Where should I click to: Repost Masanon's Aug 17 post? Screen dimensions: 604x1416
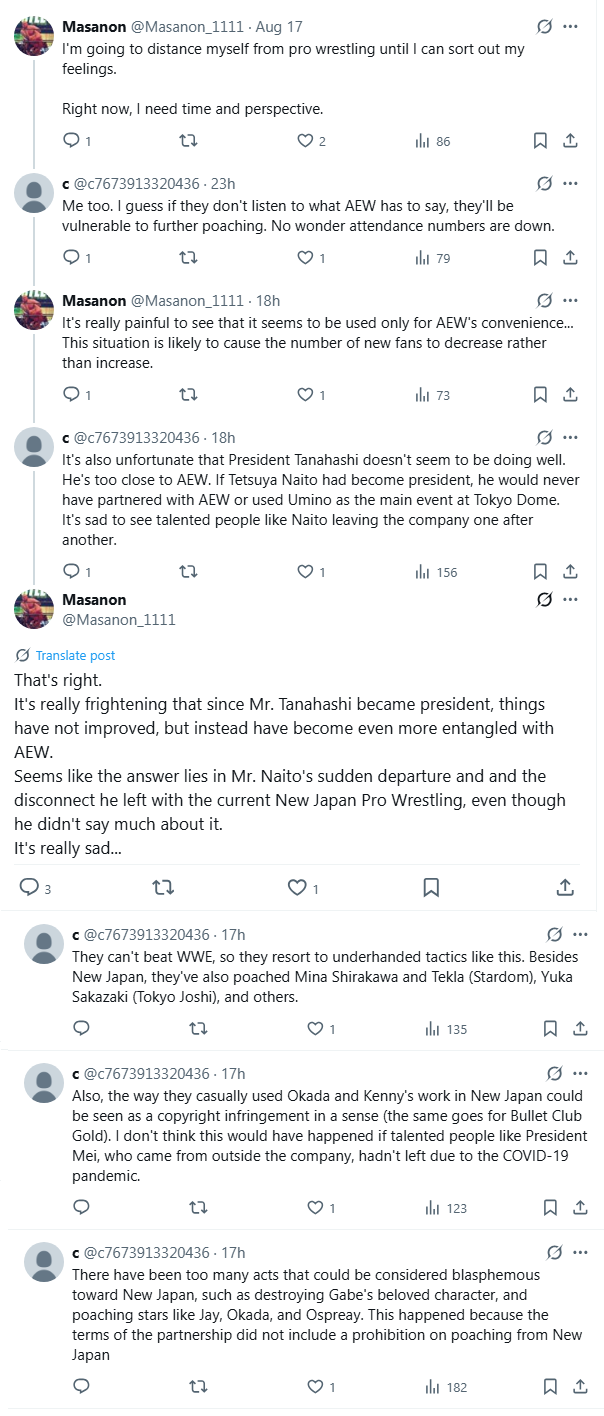(187, 141)
